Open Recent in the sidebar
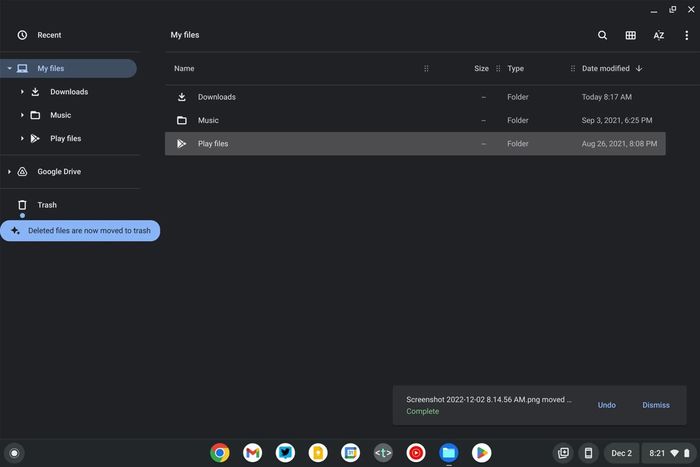 click(x=49, y=35)
